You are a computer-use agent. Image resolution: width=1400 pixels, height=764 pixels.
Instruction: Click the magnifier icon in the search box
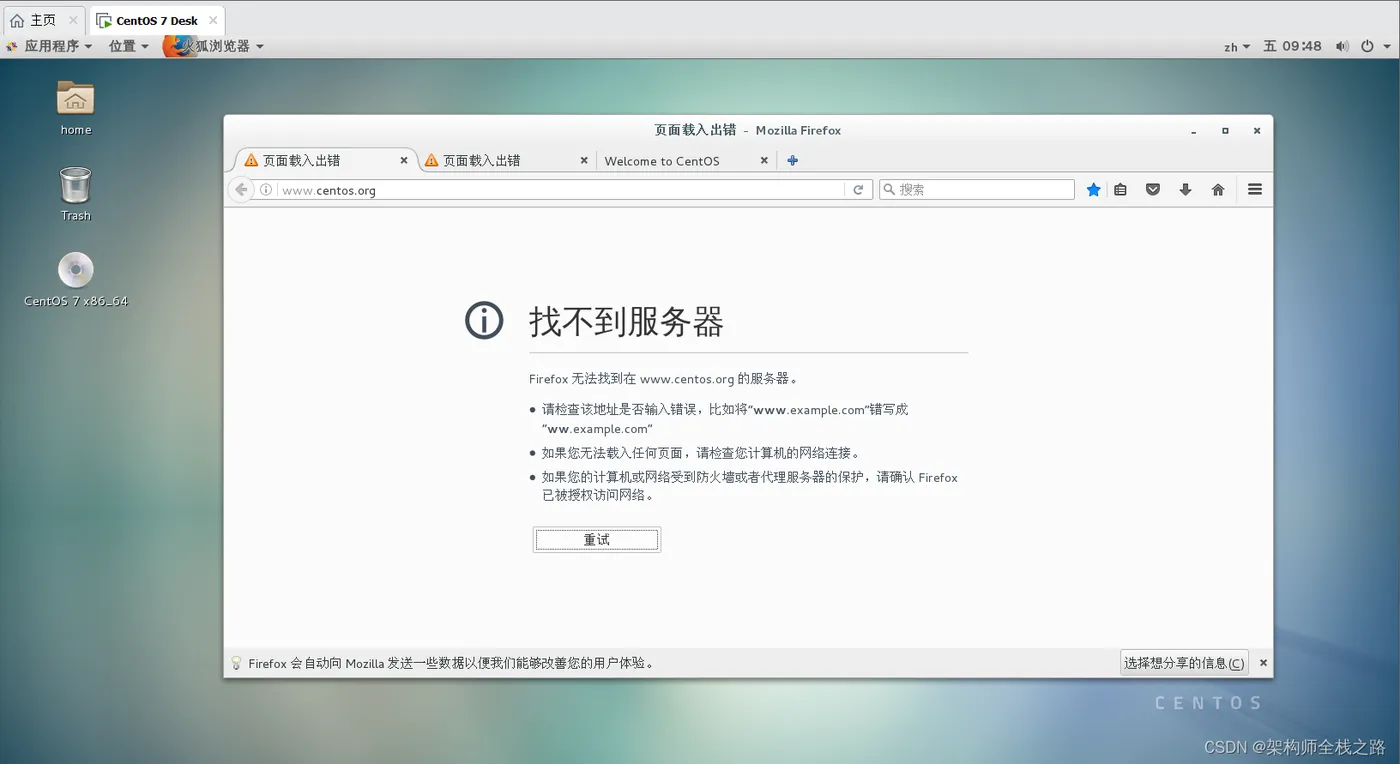tap(889, 190)
